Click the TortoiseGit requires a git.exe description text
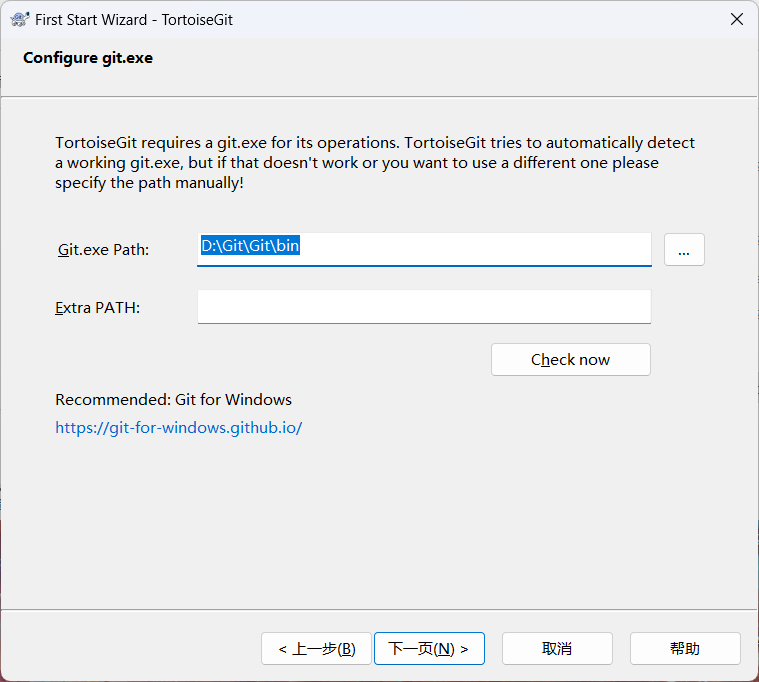This screenshot has height=682, width=759. click(375, 163)
